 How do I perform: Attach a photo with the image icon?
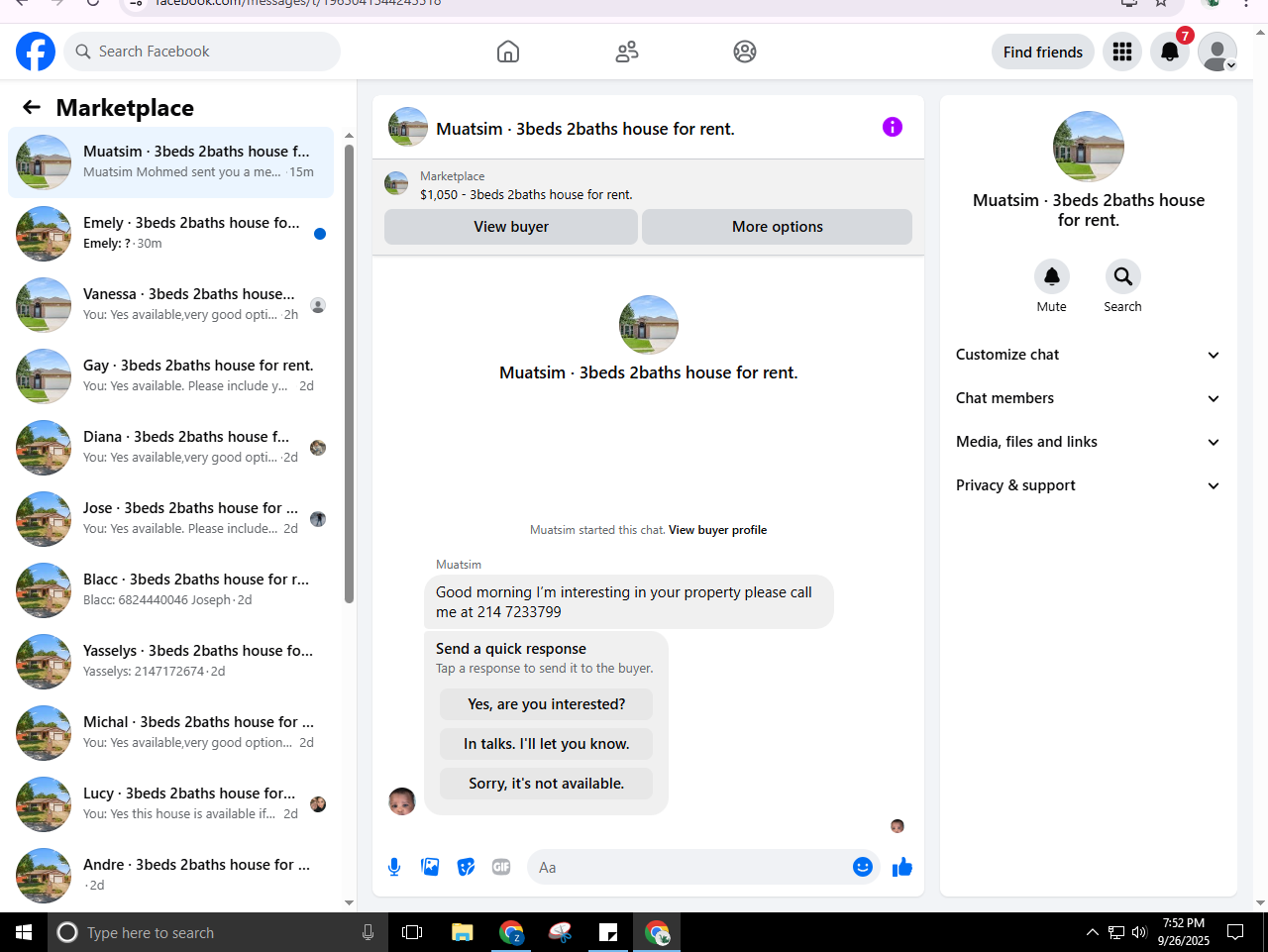(x=430, y=867)
